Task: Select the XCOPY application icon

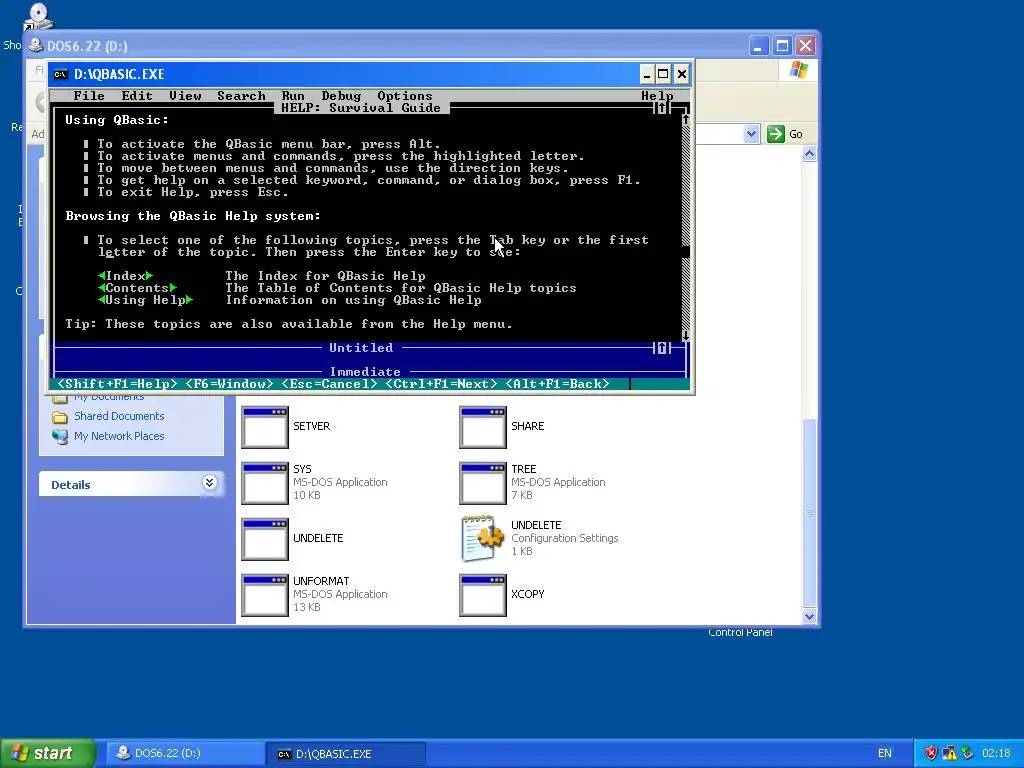Action: 483,596
